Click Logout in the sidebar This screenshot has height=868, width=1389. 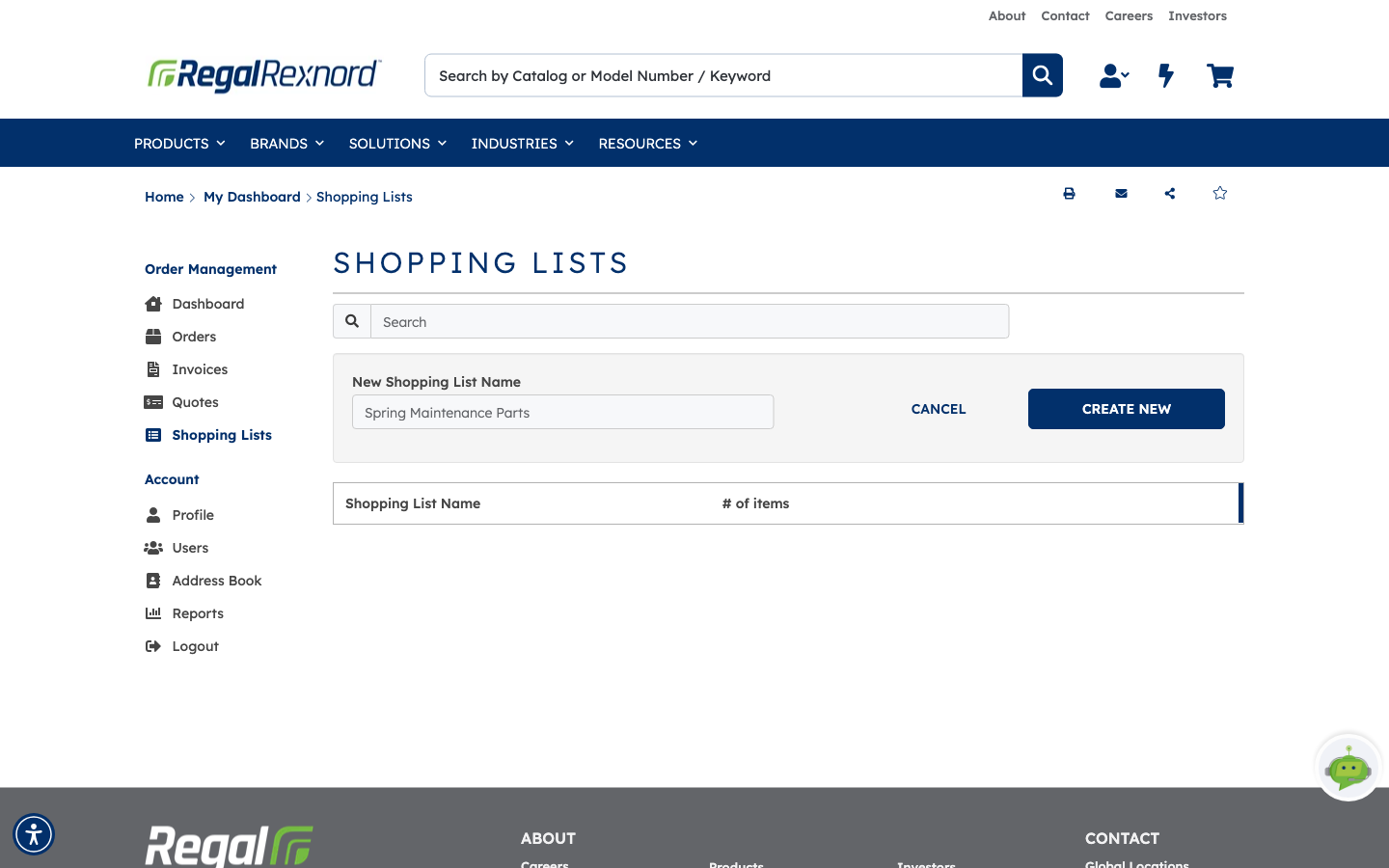(x=182, y=646)
